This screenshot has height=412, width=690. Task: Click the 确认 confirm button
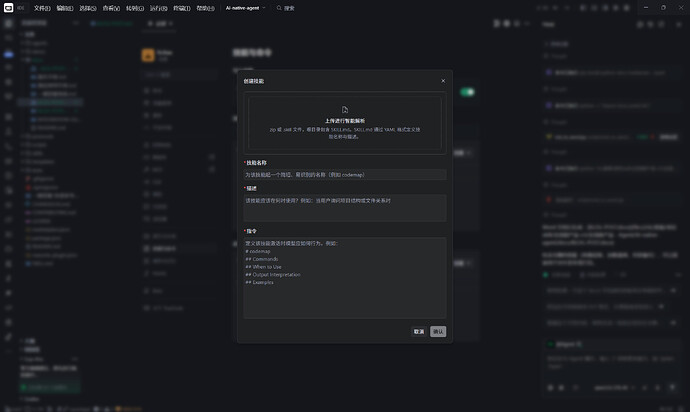click(438, 331)
